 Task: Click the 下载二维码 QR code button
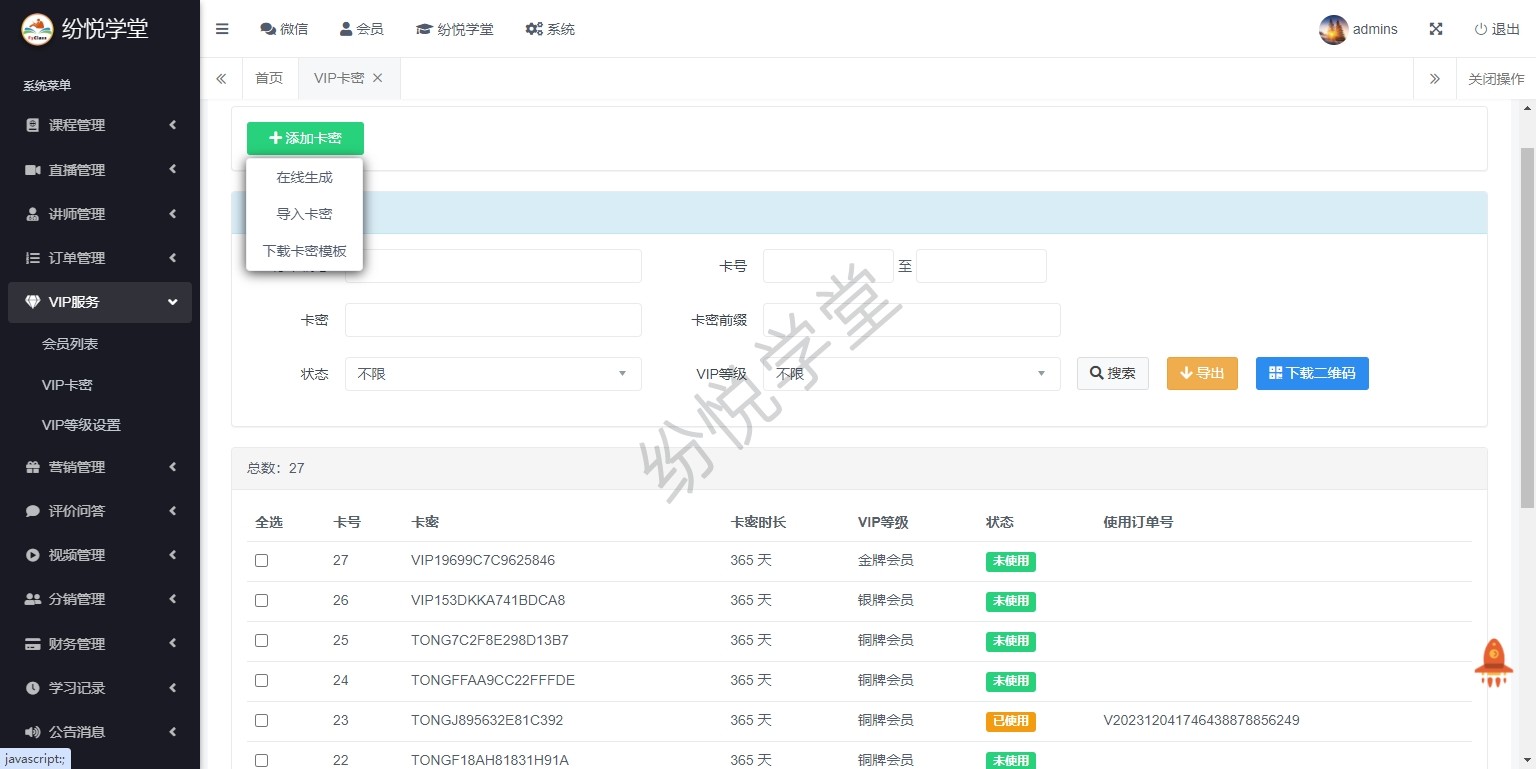click(x=1312, y=373)
